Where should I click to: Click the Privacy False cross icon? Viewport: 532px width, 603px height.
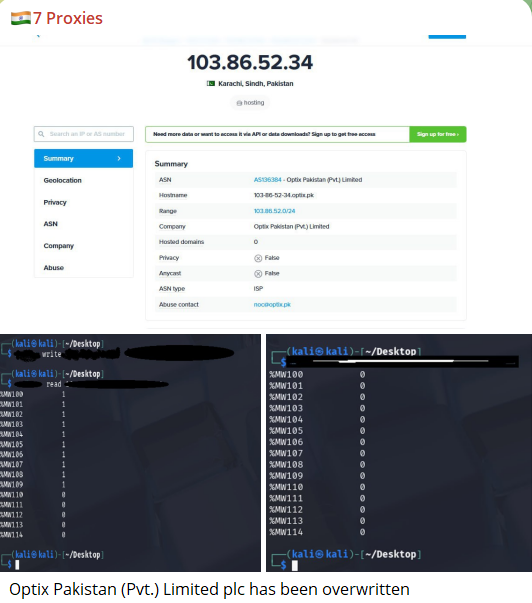click(x=258, y=258)
